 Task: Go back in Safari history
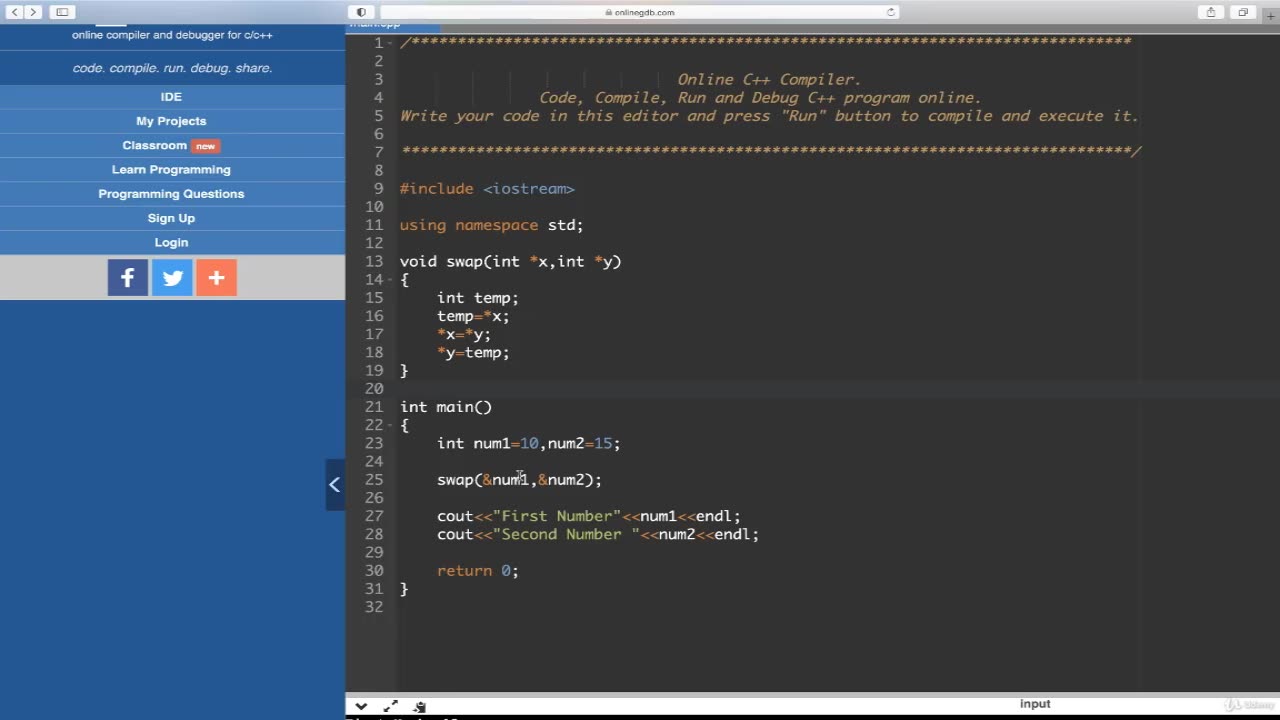point(15,12)
